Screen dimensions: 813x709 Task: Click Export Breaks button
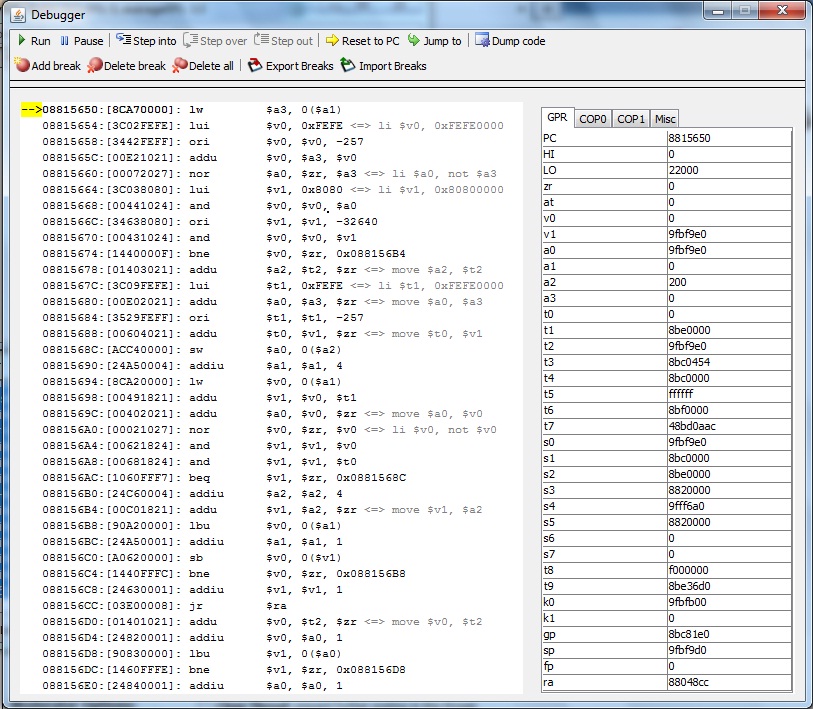click(290, 66)
